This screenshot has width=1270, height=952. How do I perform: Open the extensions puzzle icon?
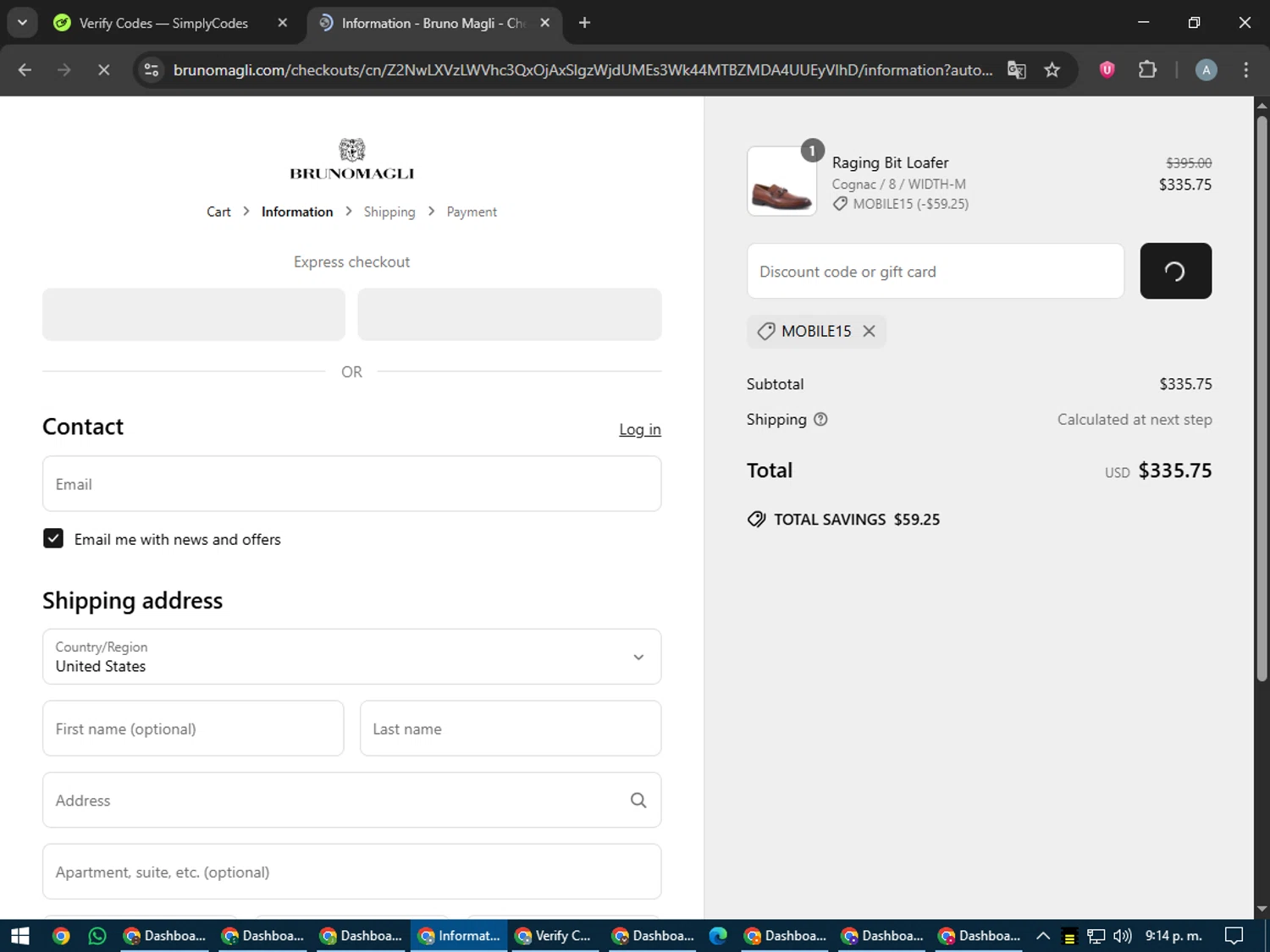point(1147,70)
